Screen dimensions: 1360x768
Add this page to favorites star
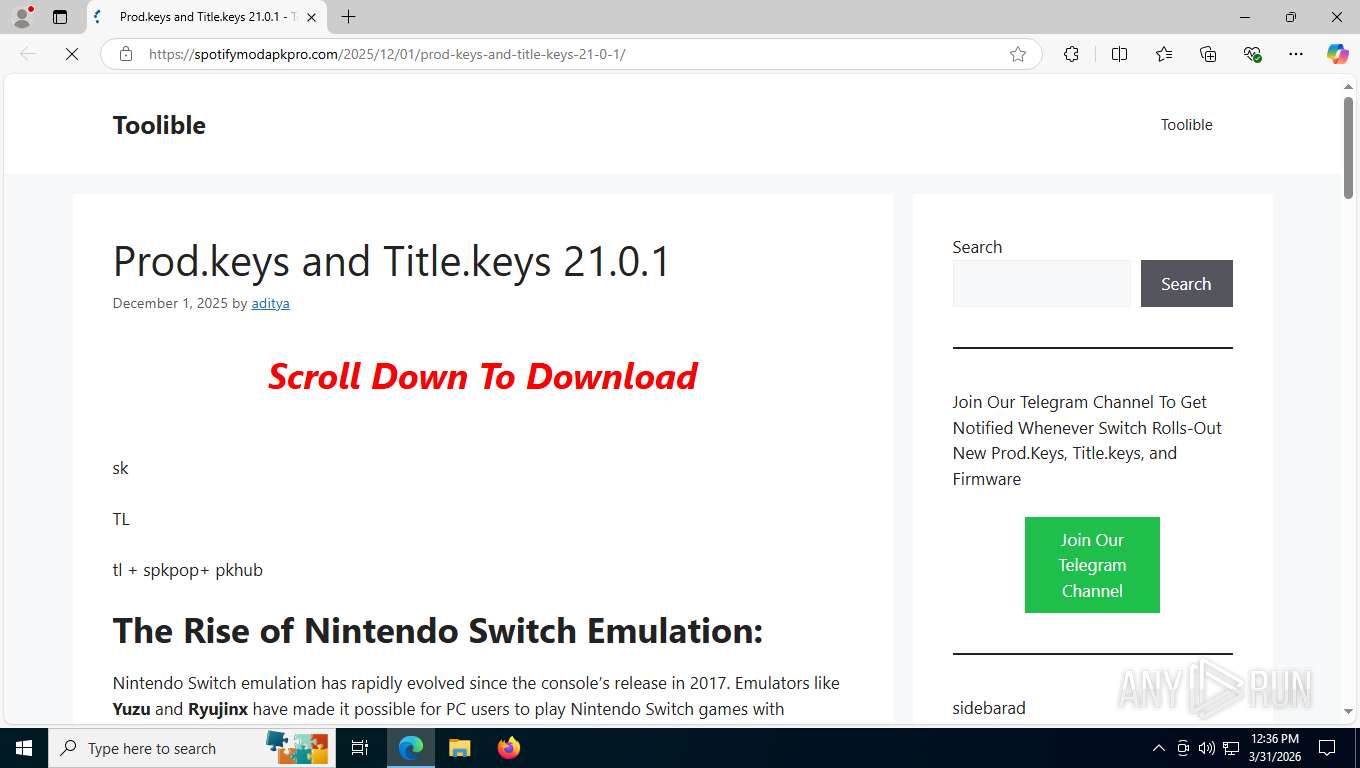click(1018, 54)
